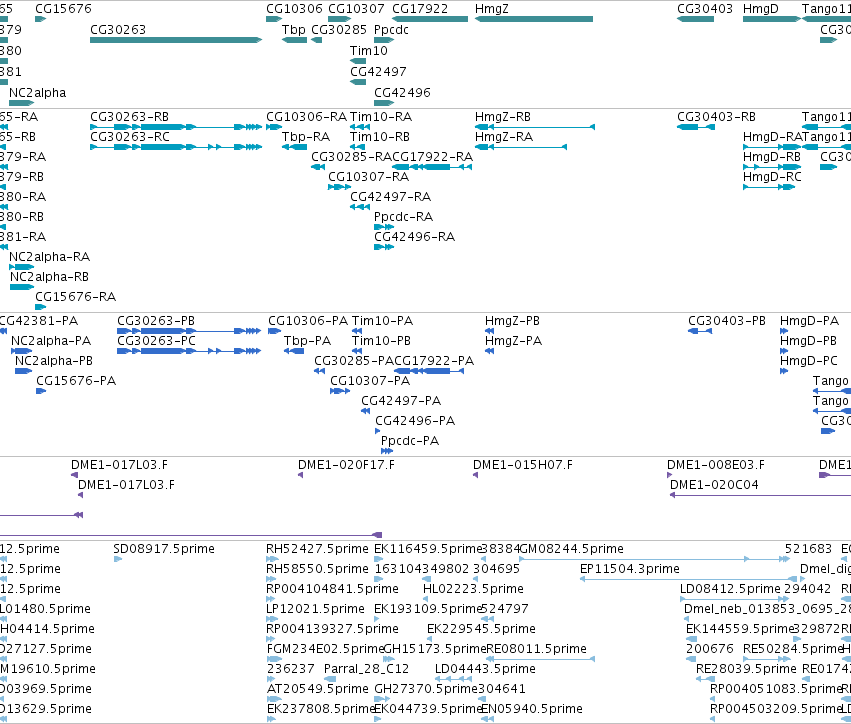
Task: Click the HmgD-PA protein label
Action: (809, 321)
